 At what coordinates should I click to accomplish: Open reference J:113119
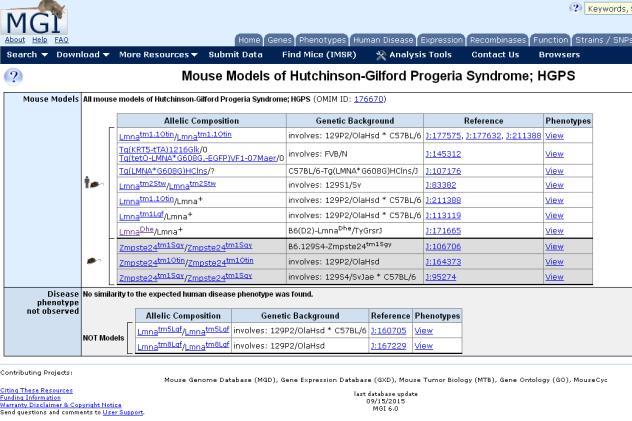tap(443, 216)
